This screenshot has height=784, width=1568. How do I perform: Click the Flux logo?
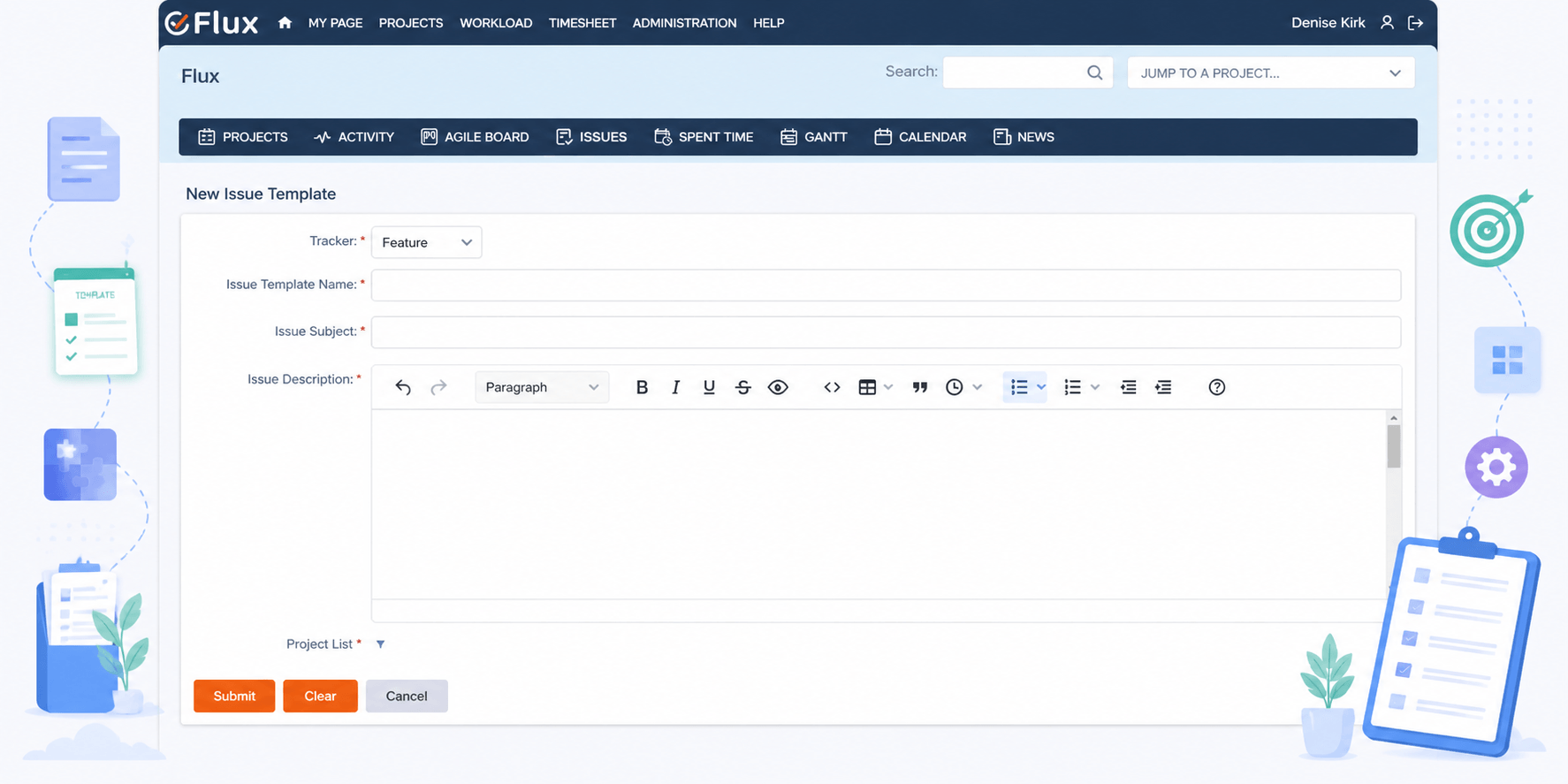coord(212,23)
